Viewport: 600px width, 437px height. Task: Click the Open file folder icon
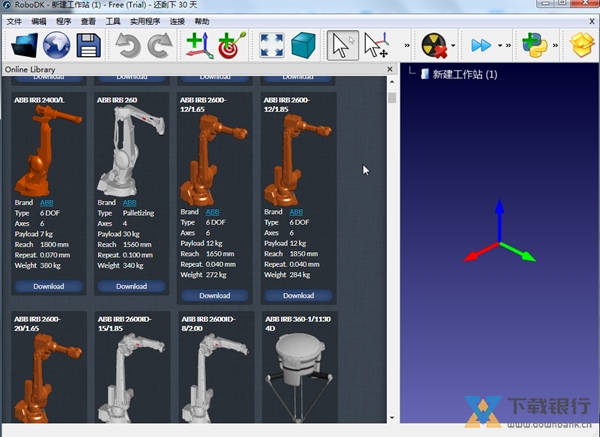pos(23,44)
